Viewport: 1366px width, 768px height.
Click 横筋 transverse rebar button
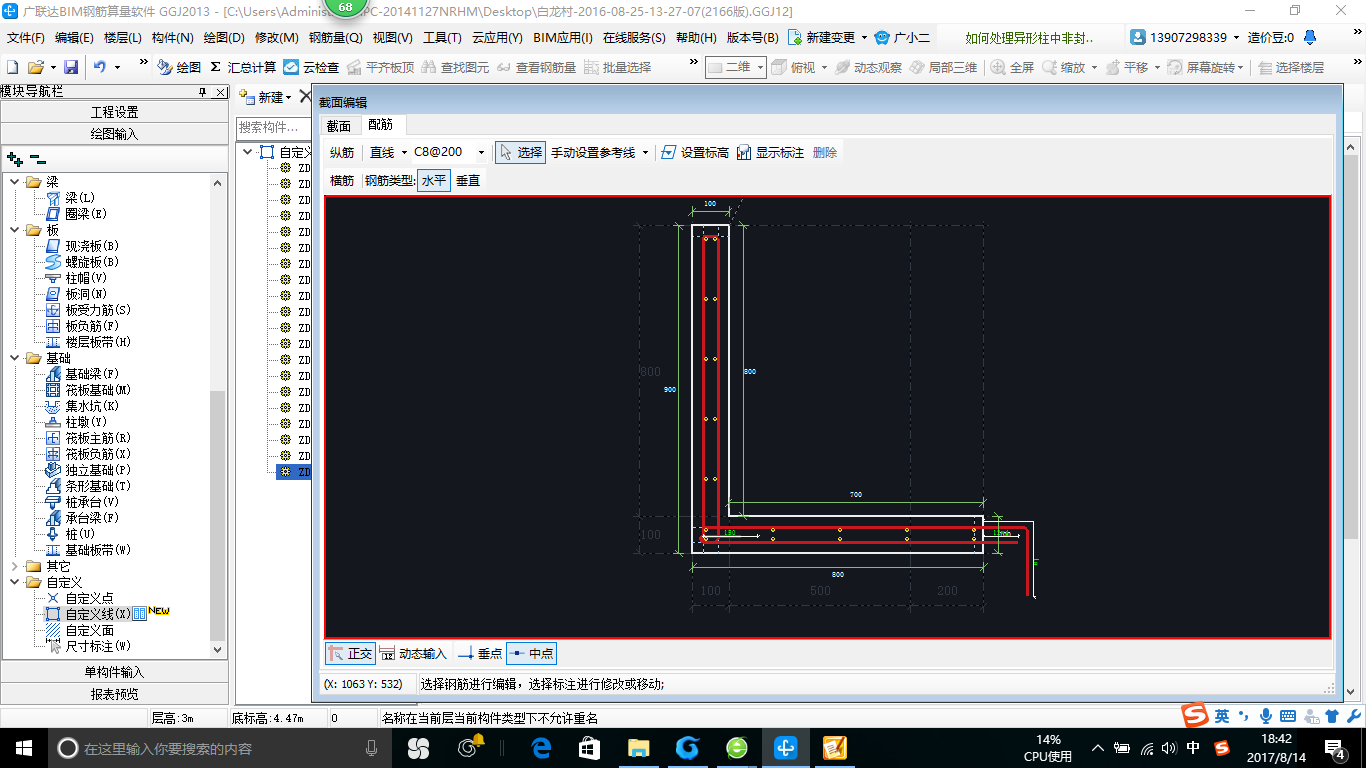tap(342, 180)
